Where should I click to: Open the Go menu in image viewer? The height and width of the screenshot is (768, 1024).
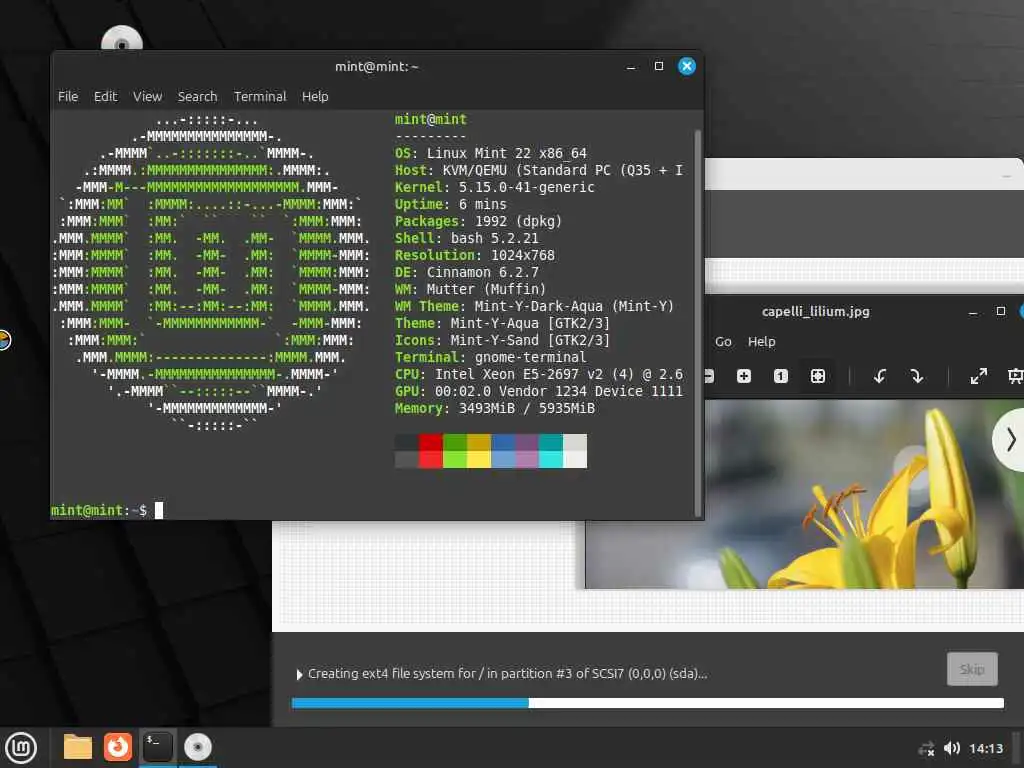pyautogui.click(x=723, y=342)
